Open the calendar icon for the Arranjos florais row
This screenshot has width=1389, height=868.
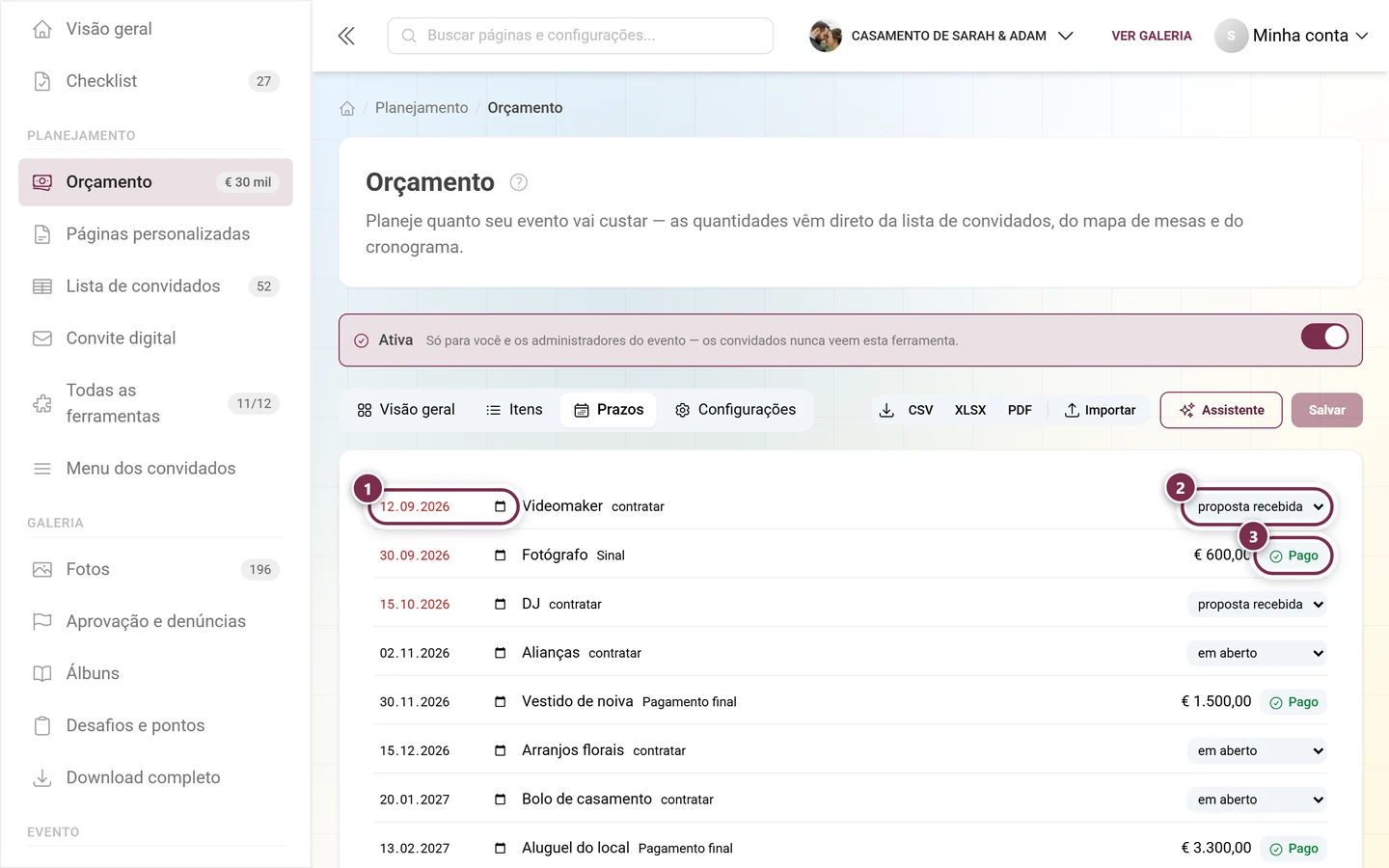500,750
